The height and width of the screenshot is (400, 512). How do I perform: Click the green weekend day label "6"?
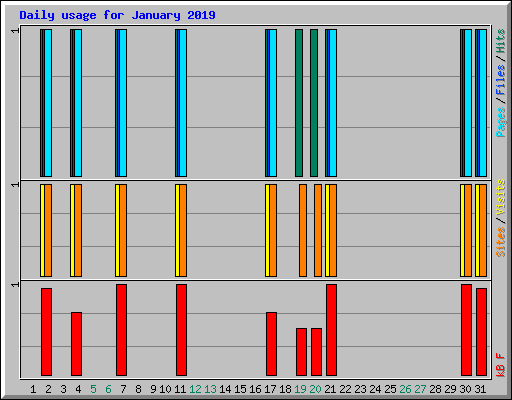coord(108,389)
